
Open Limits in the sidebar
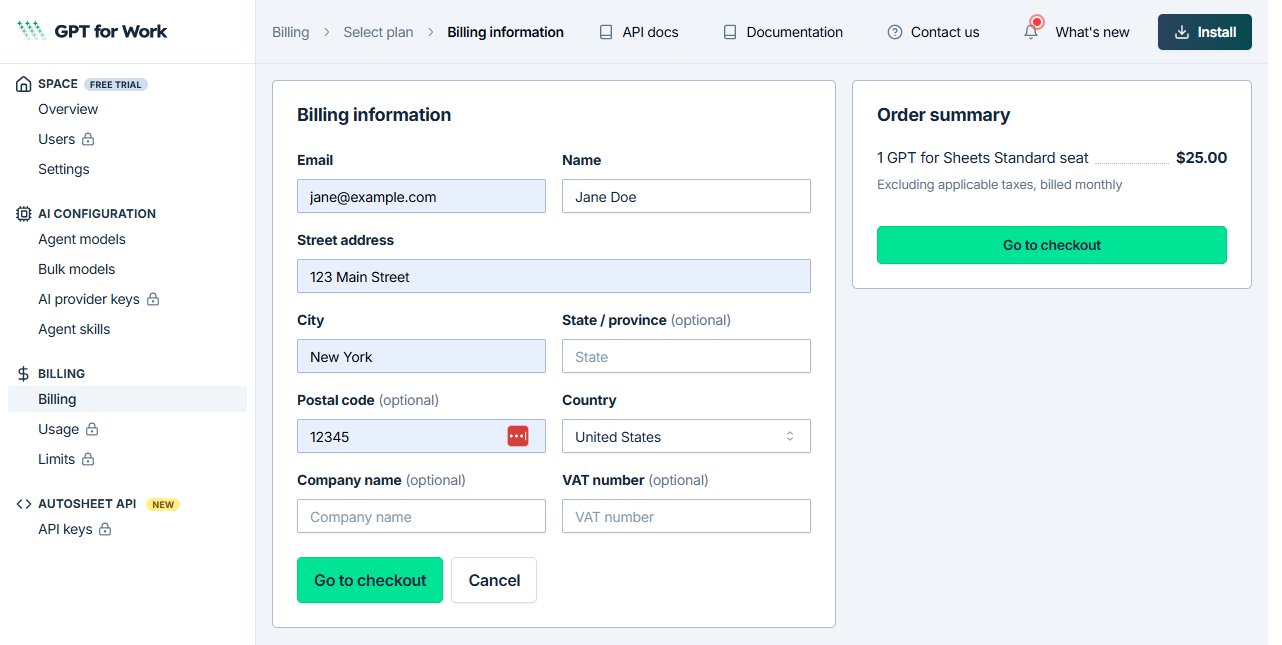(x=57, y=459)
